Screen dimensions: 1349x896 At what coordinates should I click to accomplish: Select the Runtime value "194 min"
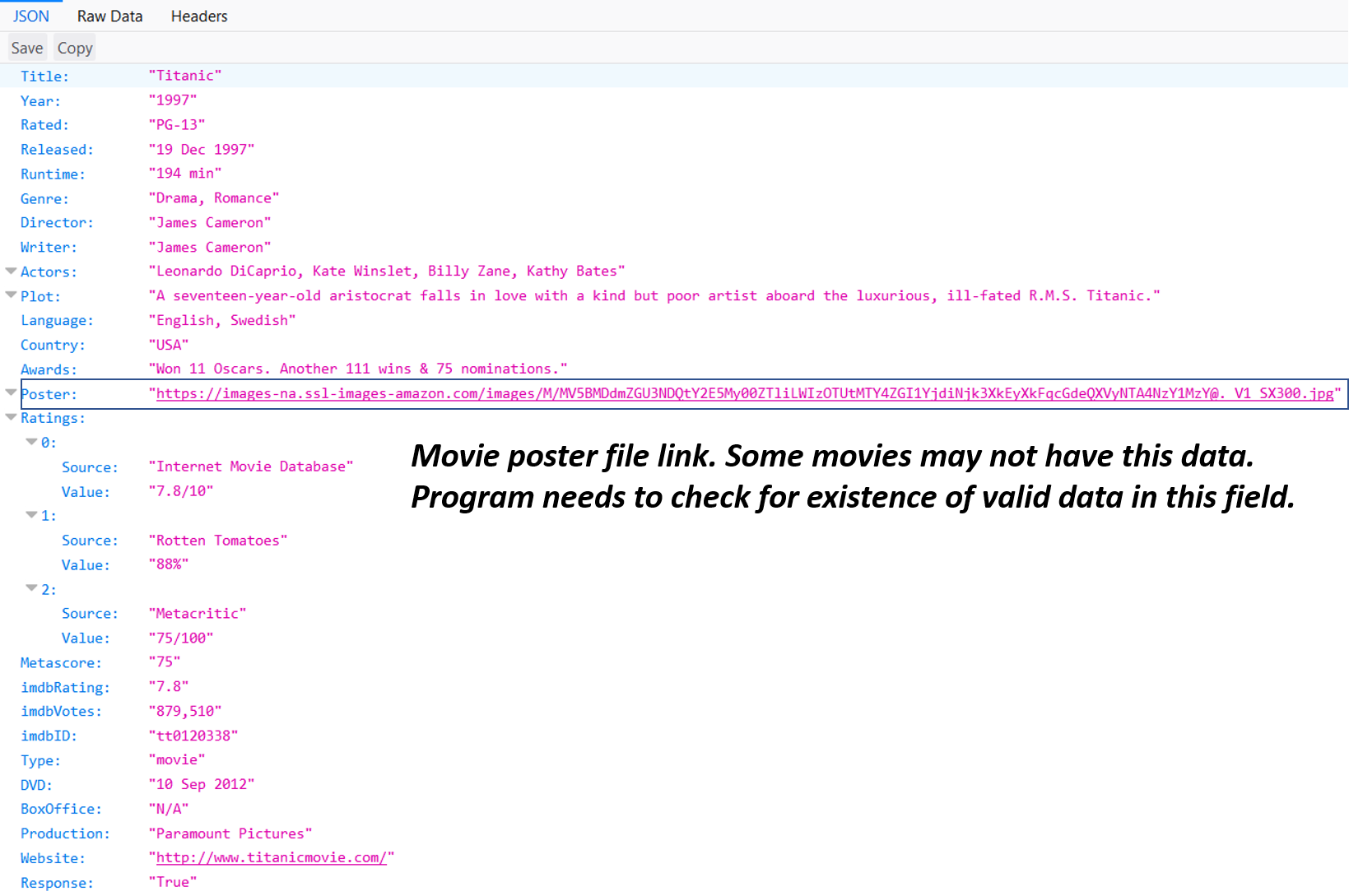pyautogui.click(x=185, y=174)
